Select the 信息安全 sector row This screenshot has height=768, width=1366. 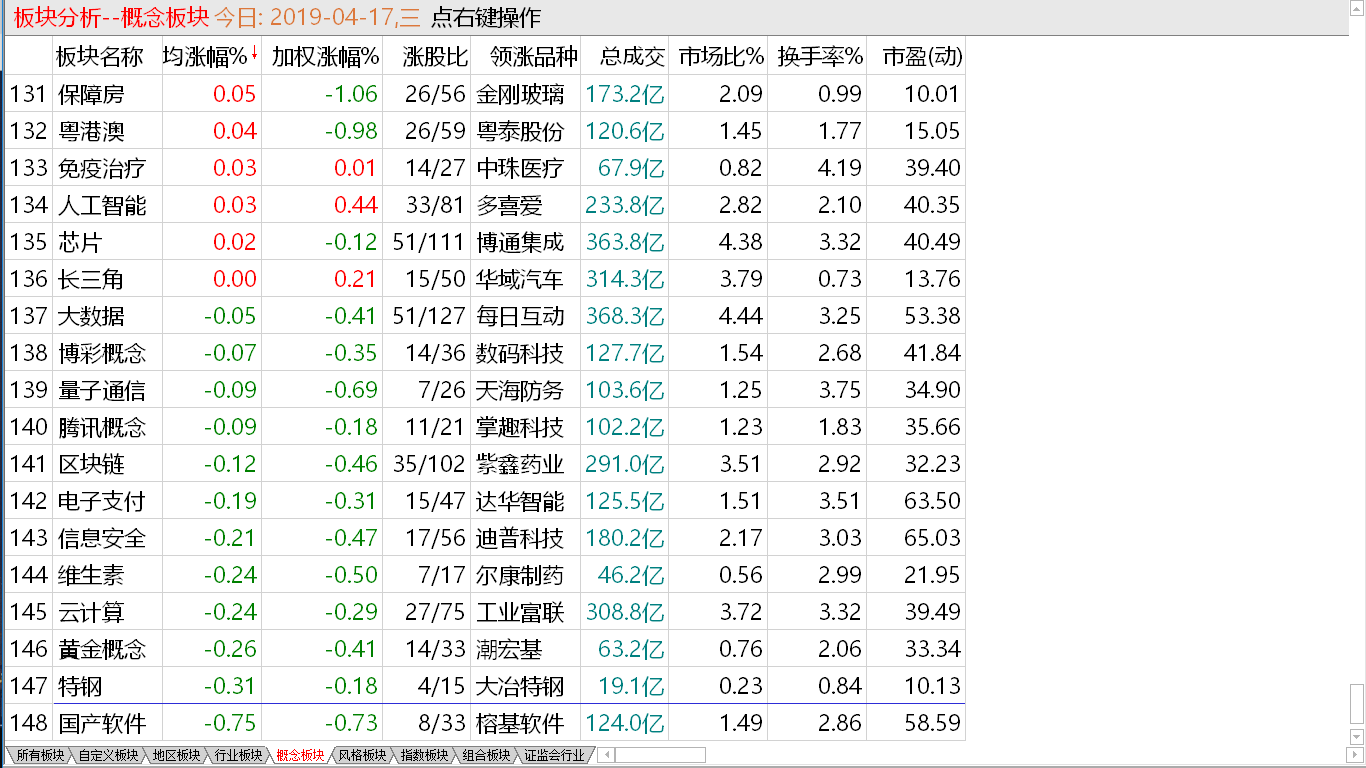pos(486,538)
